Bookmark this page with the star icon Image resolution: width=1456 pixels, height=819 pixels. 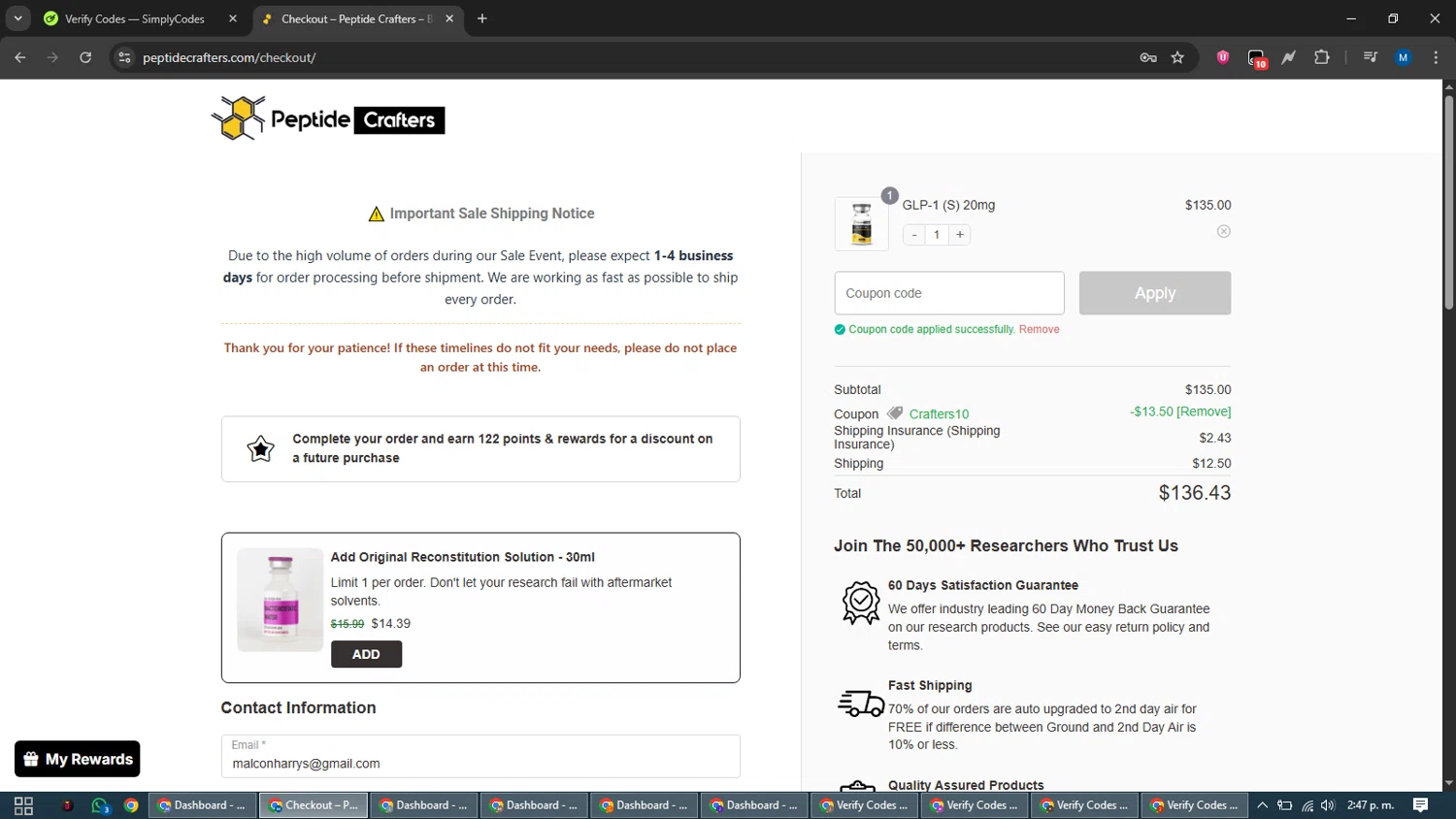point(1177,57)
